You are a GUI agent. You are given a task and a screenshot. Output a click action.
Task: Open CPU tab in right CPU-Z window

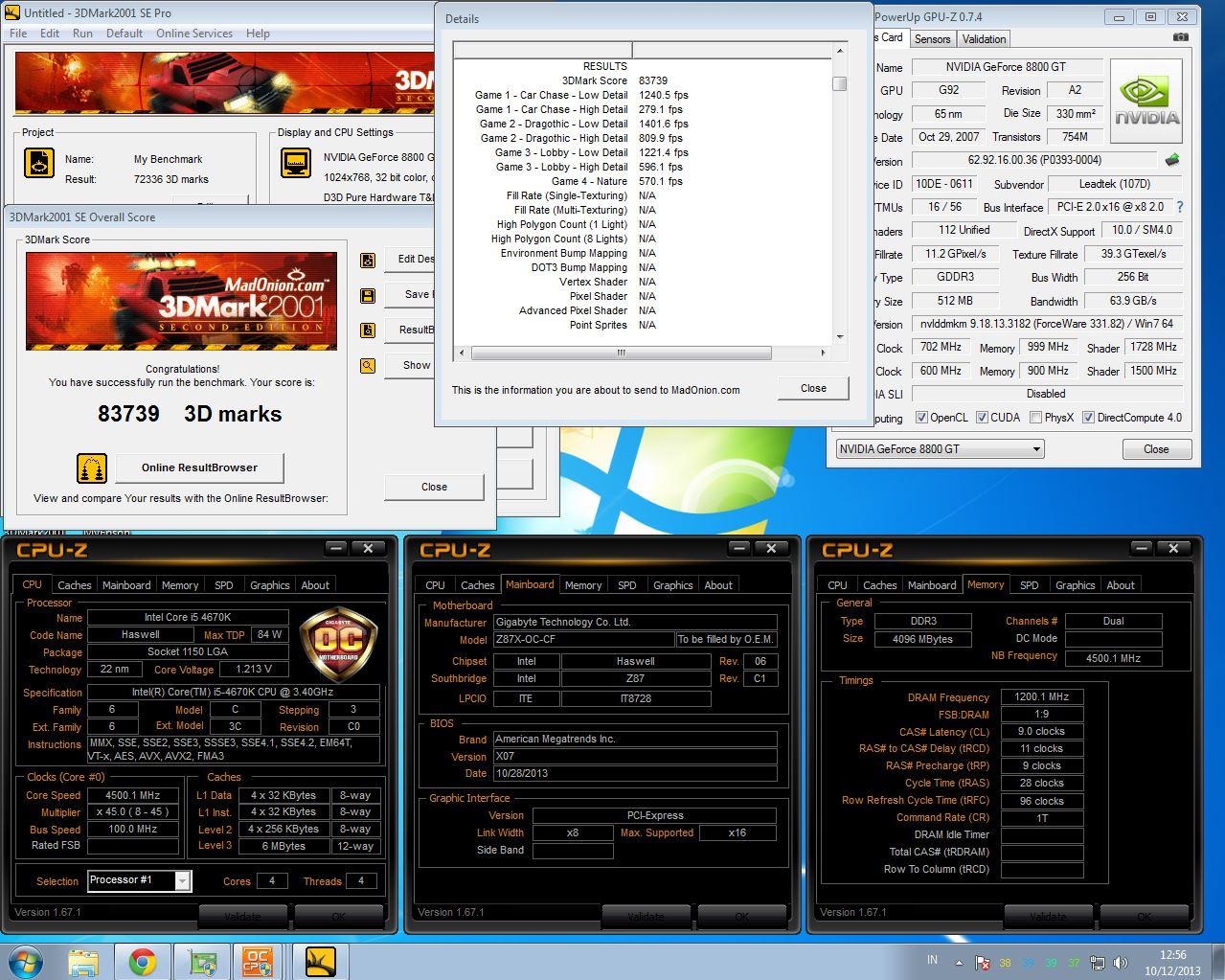837,585
